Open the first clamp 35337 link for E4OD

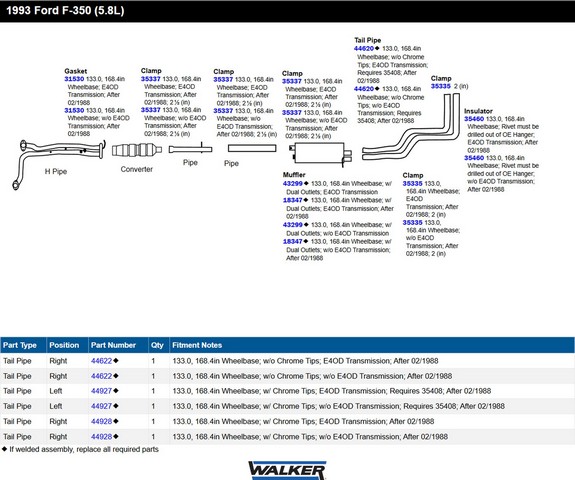point(150,79)
